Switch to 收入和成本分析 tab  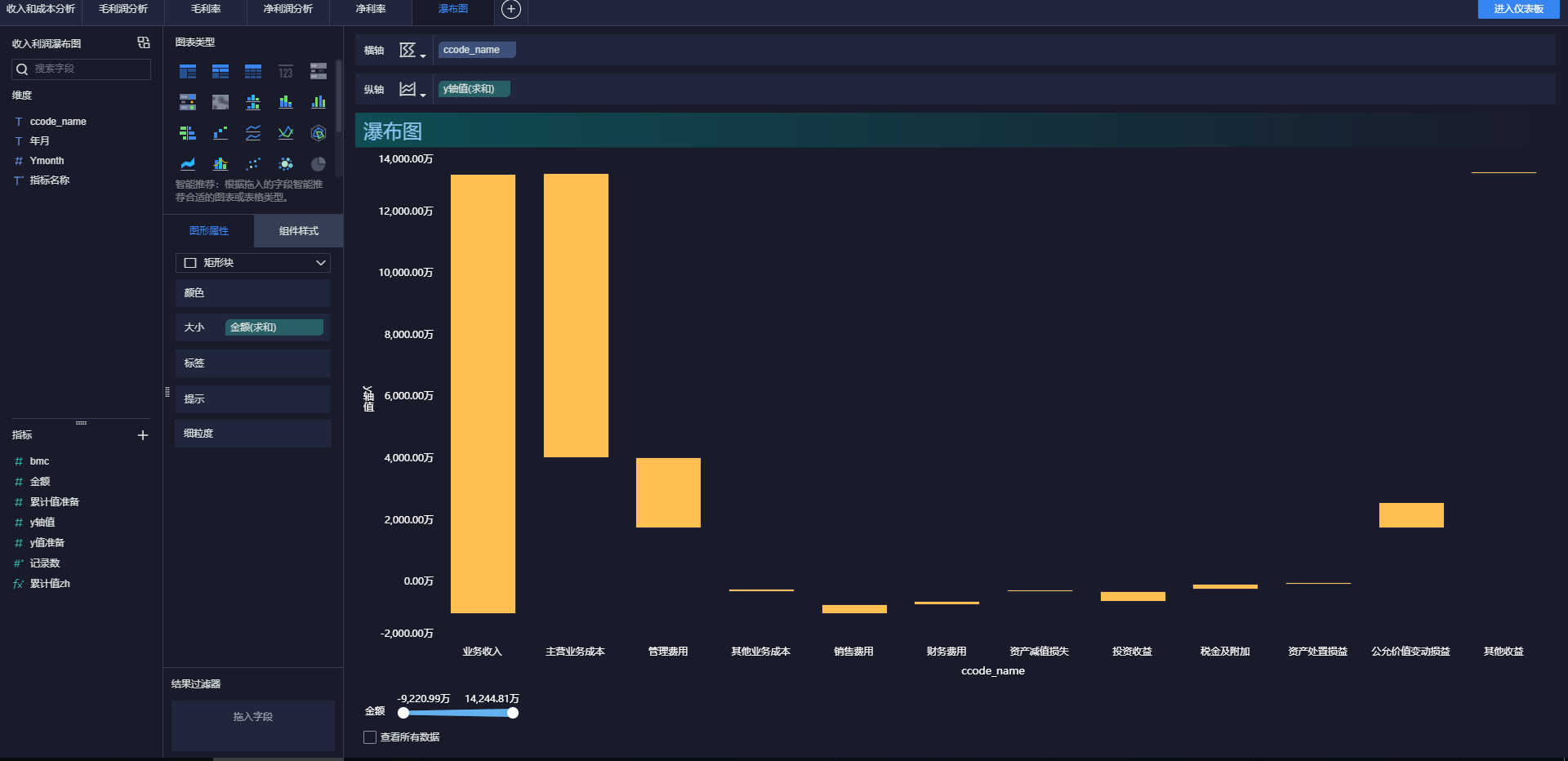(x=41, y=9)
